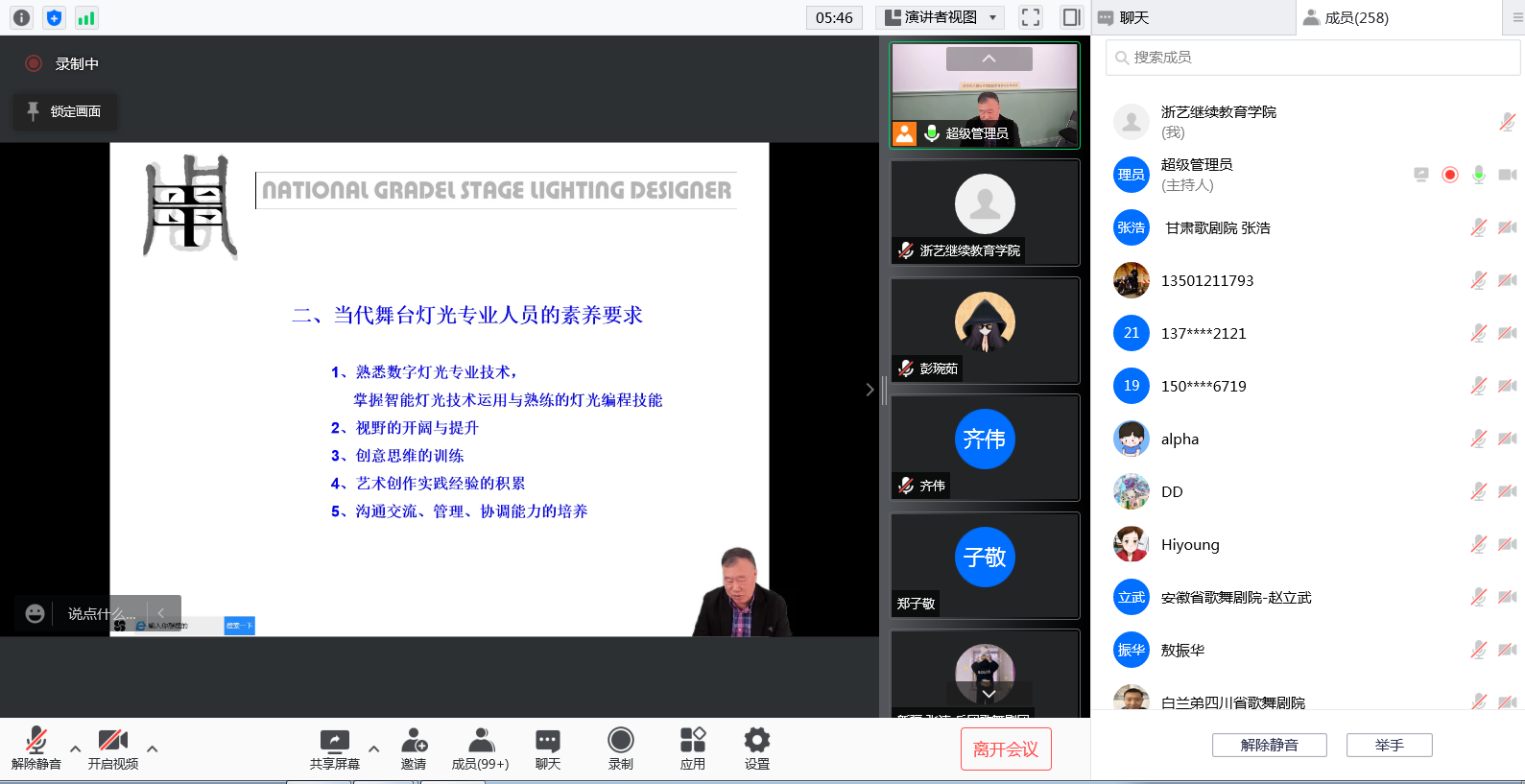Expand audio options arrow beside 解除静音
This screenshot has width=1525, height=784.
point(75,748)
